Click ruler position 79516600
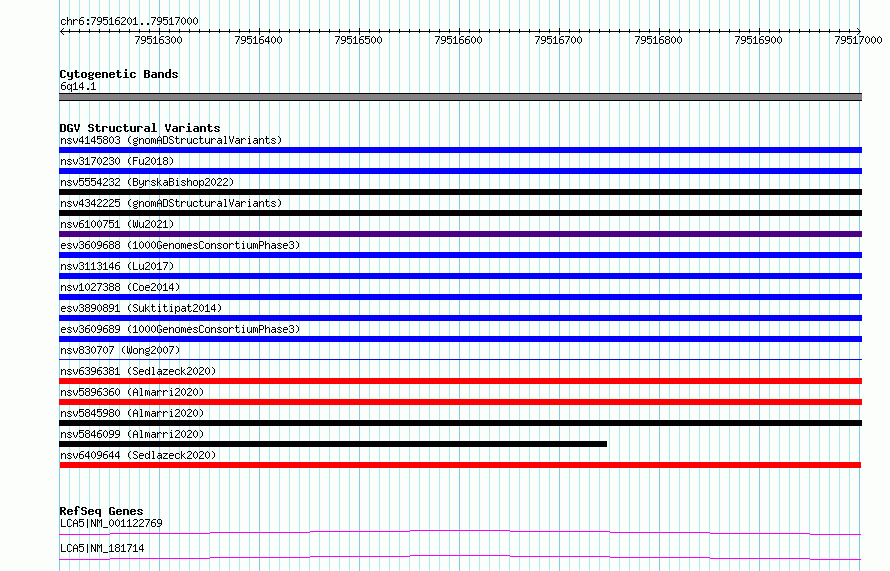The image size is (890, 571). click(x=459, y=40)
